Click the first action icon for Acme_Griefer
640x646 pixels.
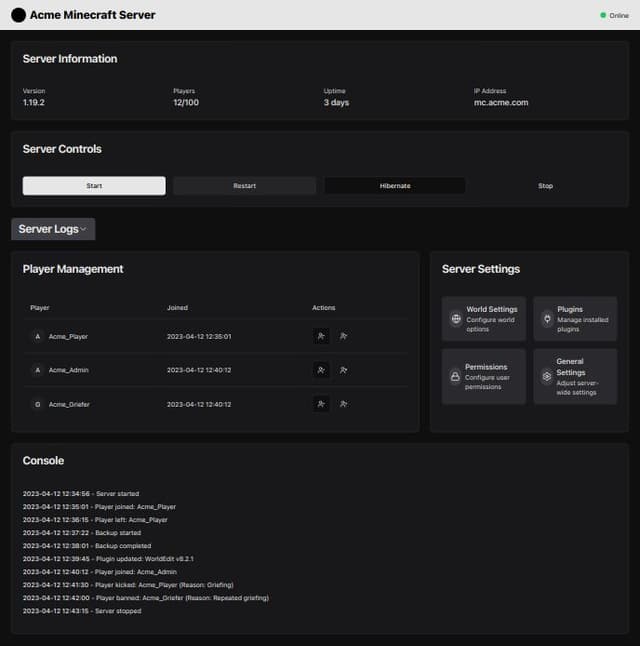(321, 404)
